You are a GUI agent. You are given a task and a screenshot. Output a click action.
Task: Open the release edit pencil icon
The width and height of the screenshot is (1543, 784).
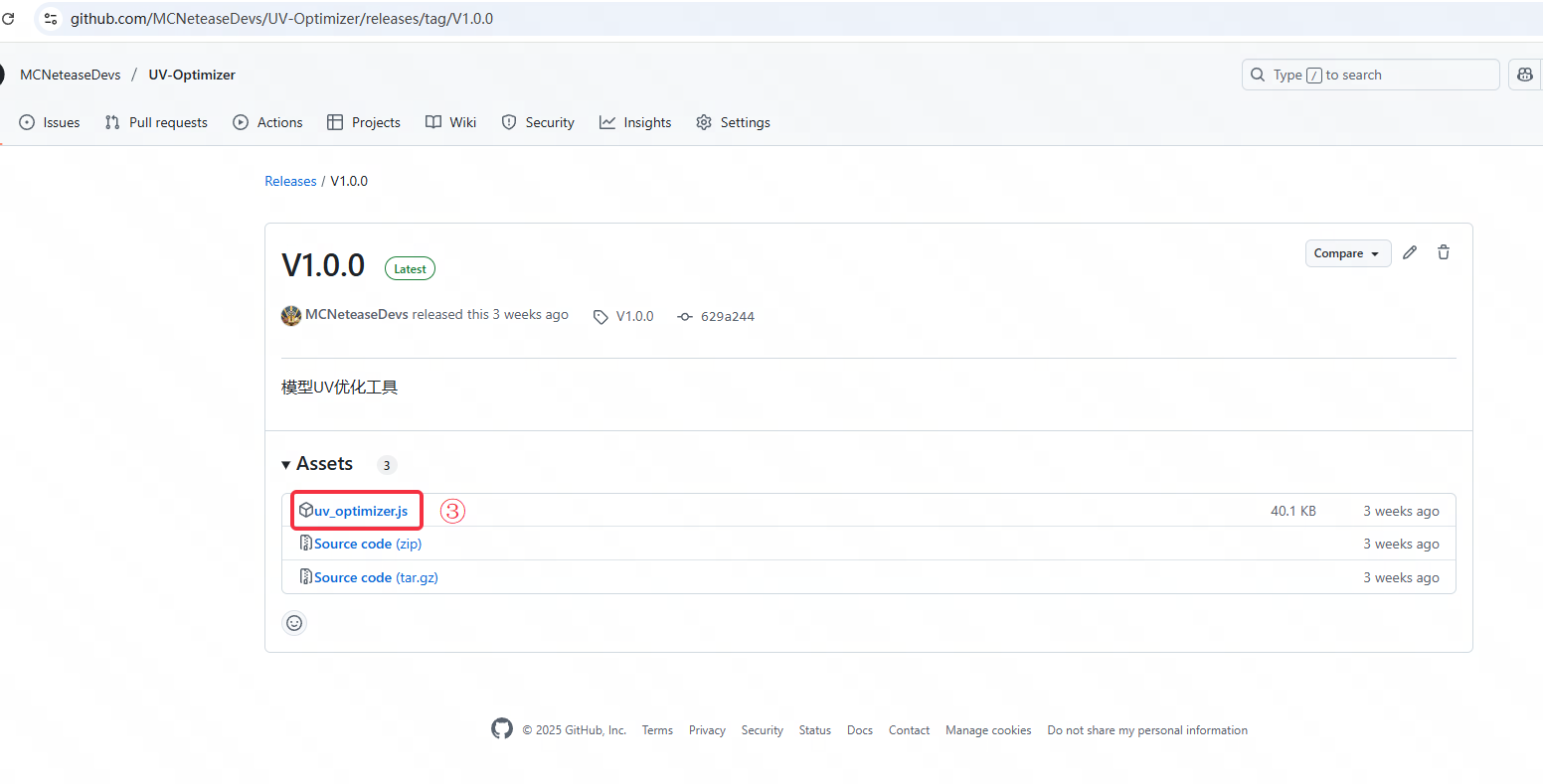[x=1410, y=252]
